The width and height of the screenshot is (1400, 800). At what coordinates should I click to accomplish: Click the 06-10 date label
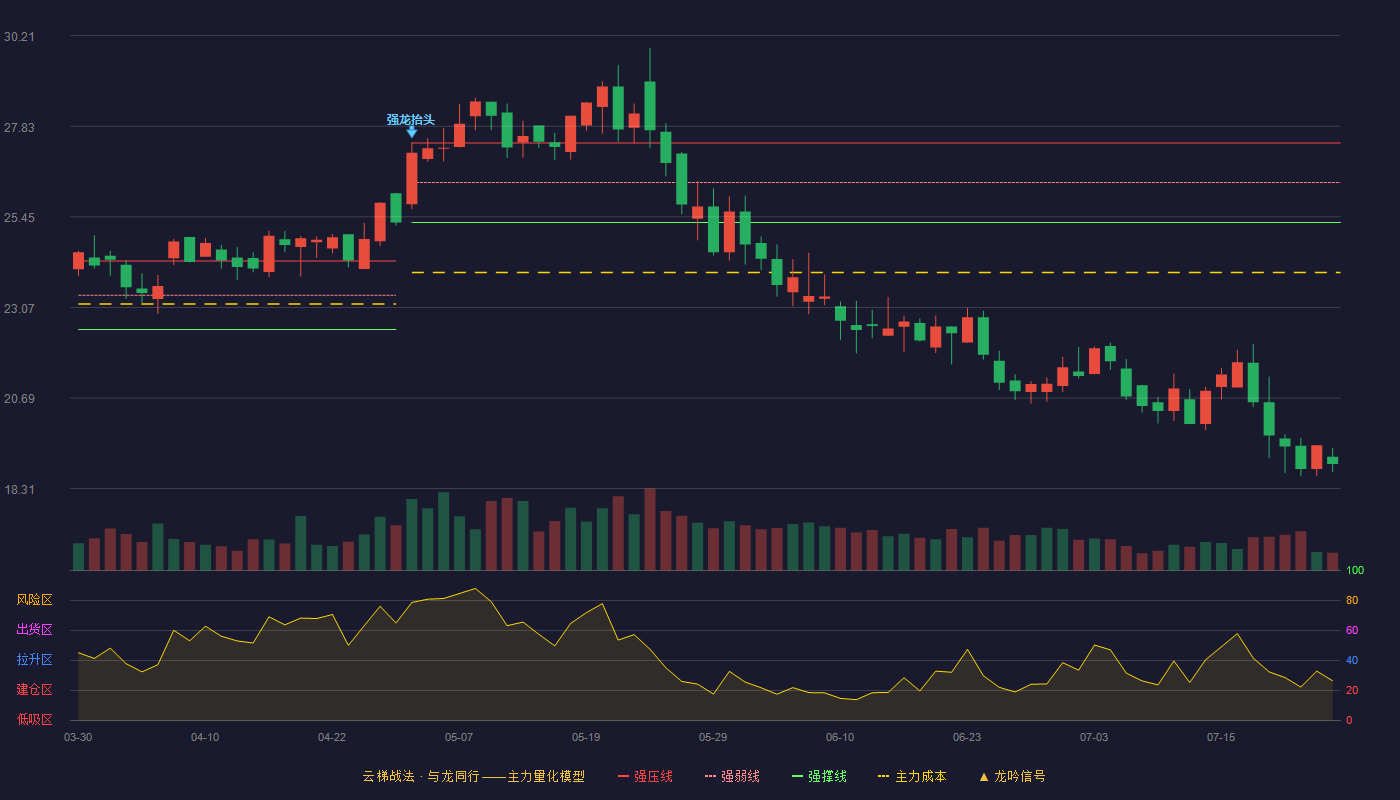coord(840,737)
